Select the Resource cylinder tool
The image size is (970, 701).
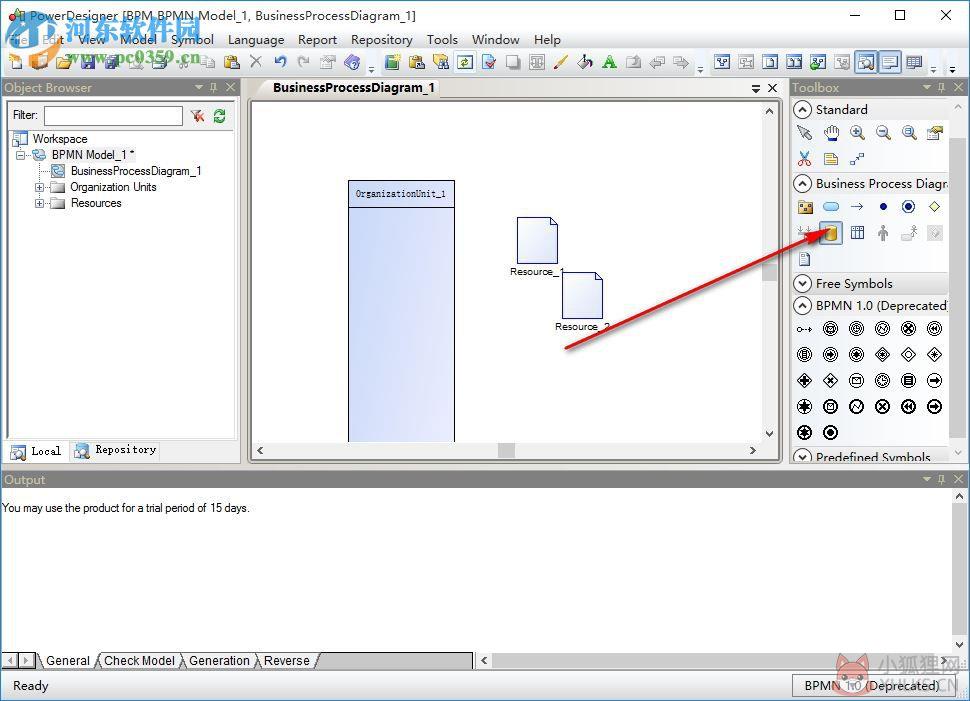pos(831,233)
